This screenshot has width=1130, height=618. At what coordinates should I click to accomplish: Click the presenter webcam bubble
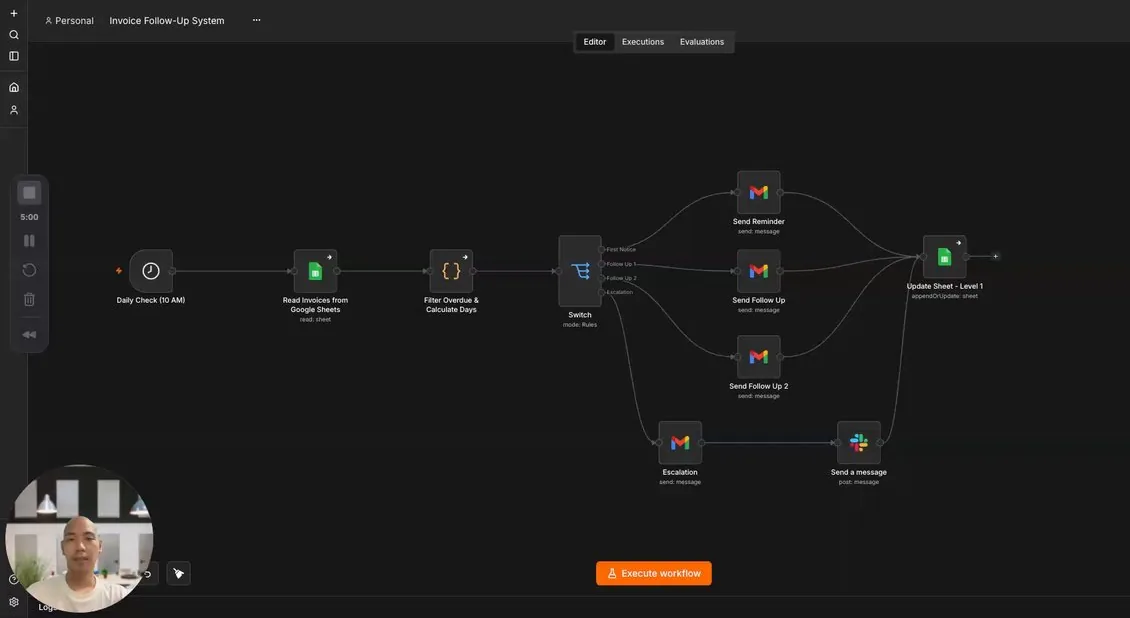click(x=79, y=538)
